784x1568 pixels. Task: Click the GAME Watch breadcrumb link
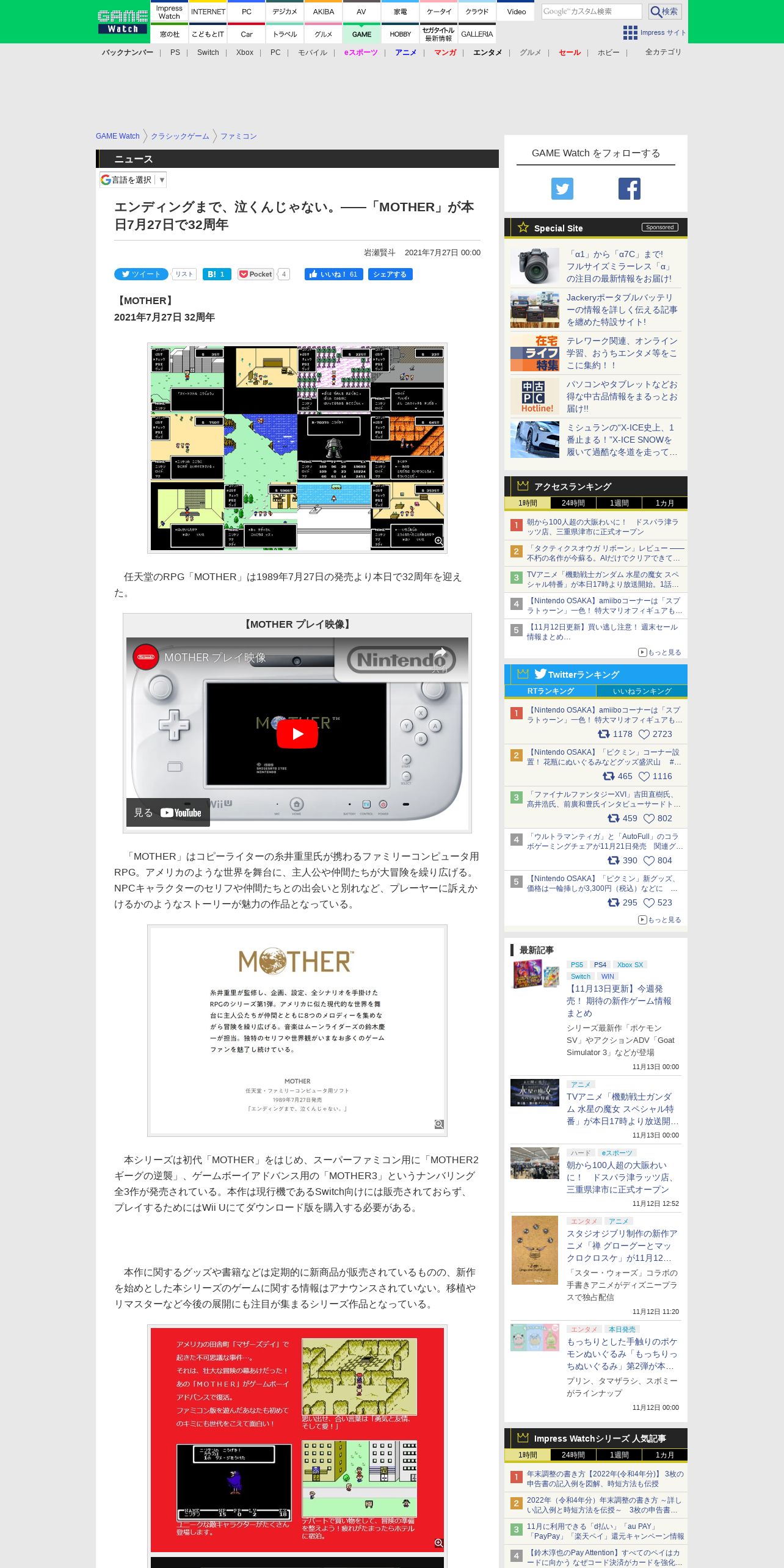coord(117,136)
